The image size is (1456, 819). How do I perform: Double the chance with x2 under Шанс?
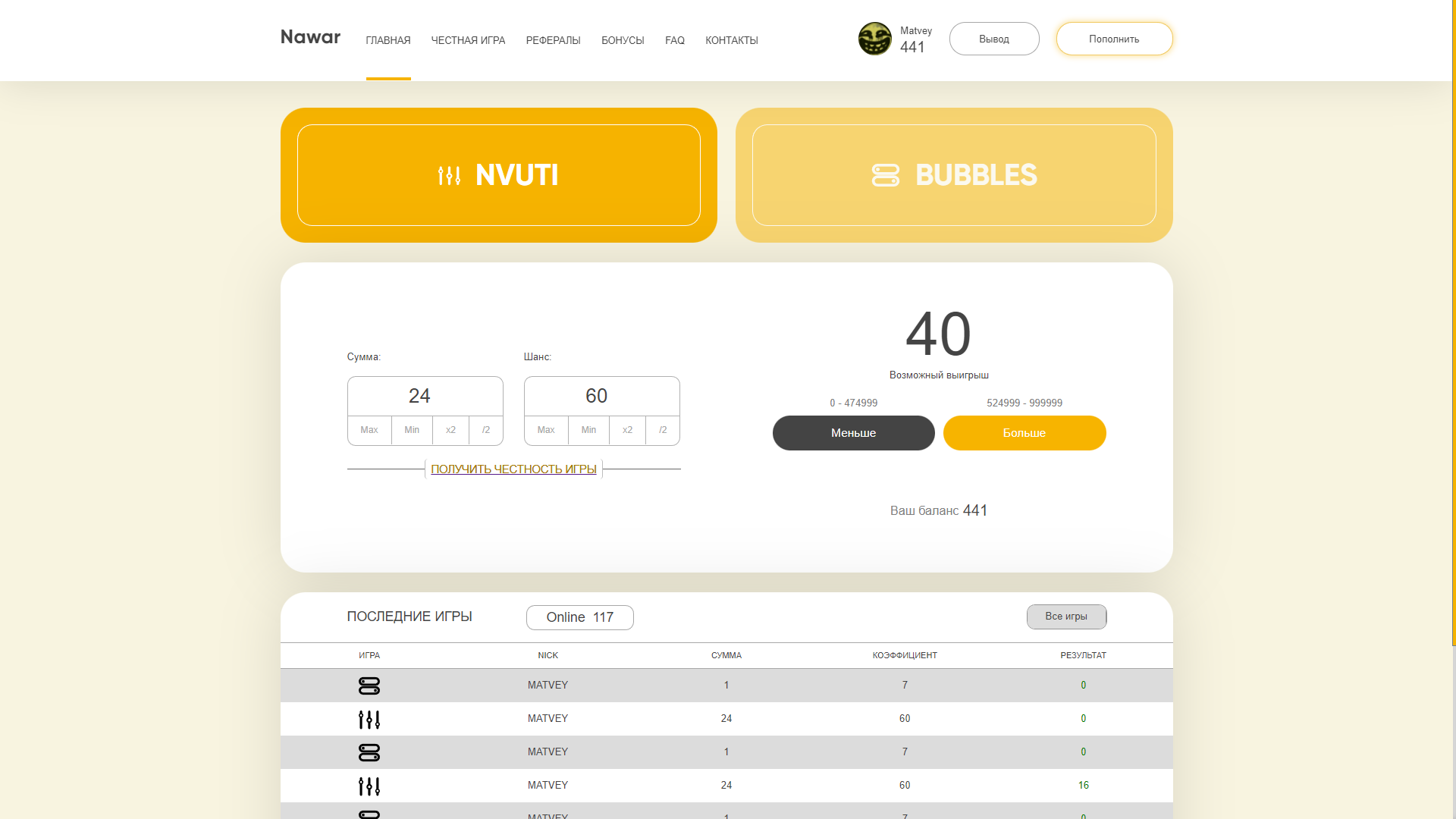click(x=627, y=430)
